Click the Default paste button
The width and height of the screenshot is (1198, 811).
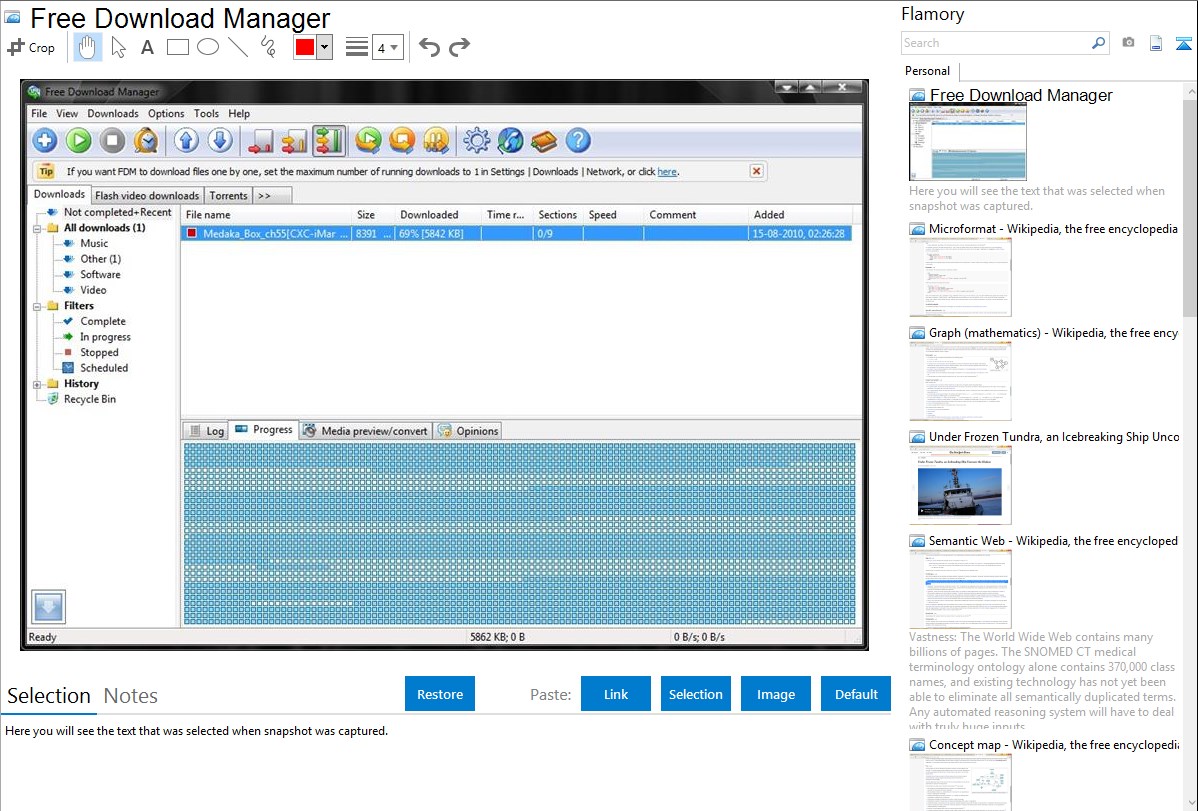coord(856,694)
